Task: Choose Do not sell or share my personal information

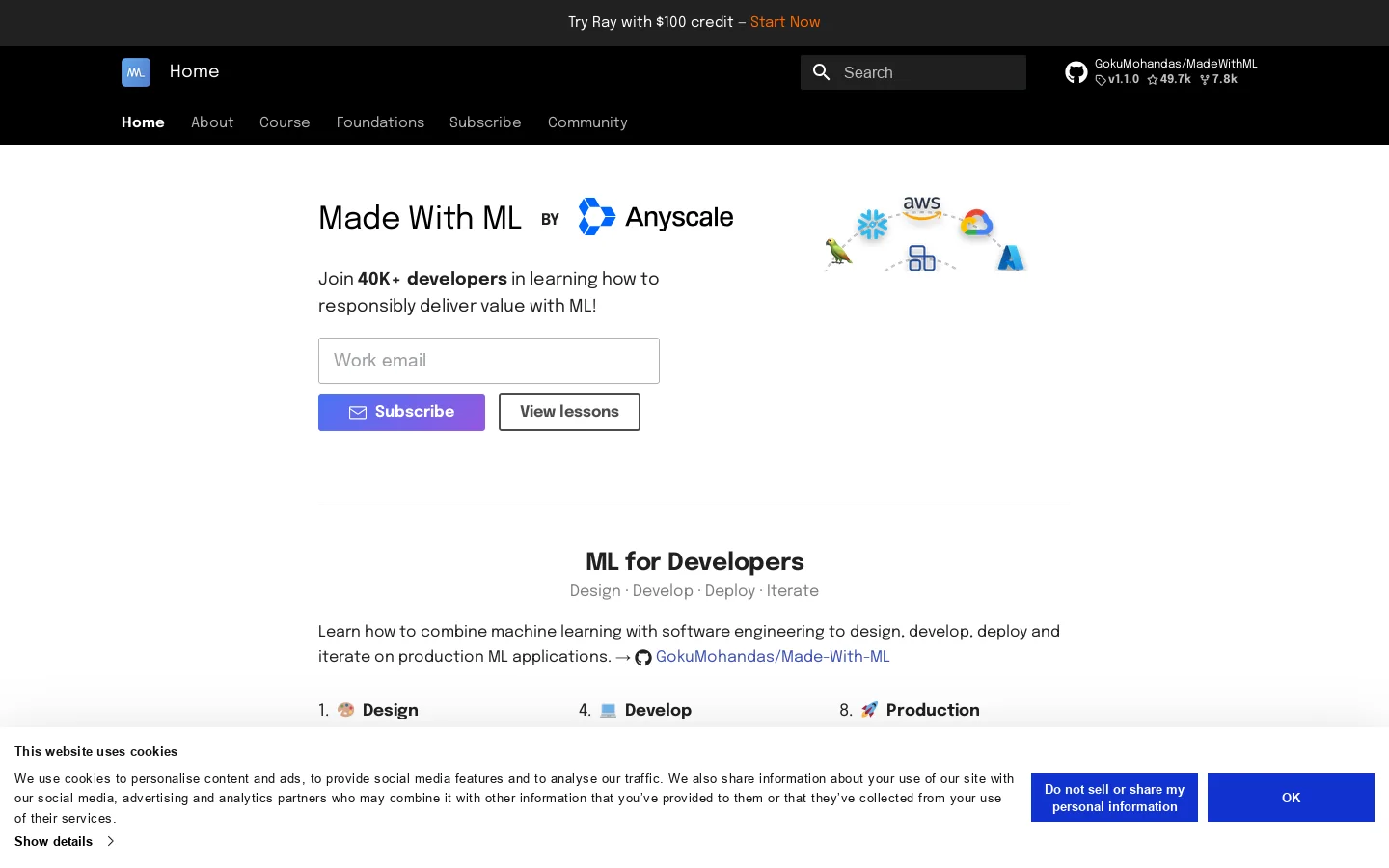Action: point(1114,798)
